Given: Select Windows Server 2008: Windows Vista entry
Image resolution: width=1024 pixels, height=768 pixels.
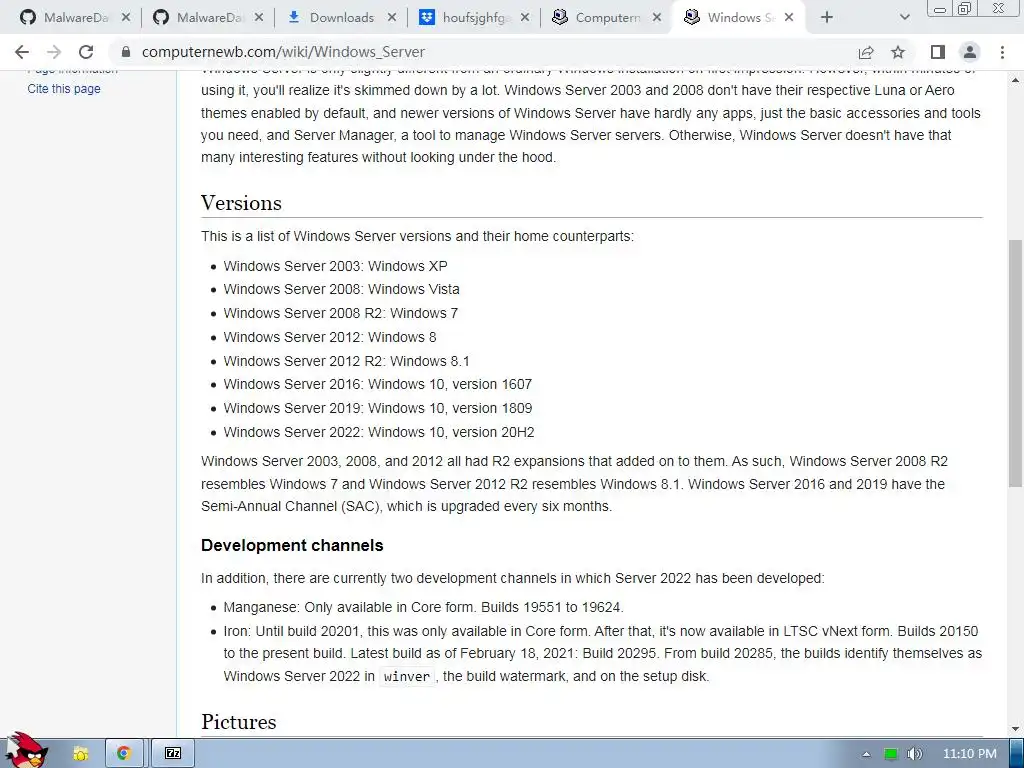Looking at the screenshot, I should click(x=341, y=289).
